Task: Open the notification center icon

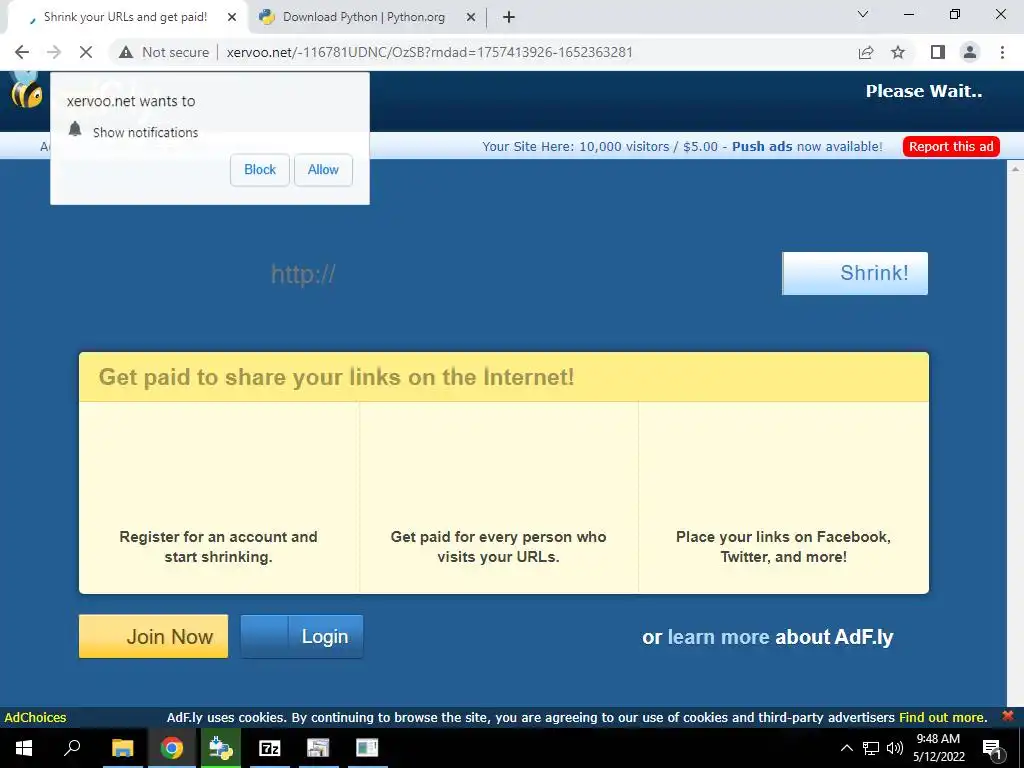Action: [992, 748]
